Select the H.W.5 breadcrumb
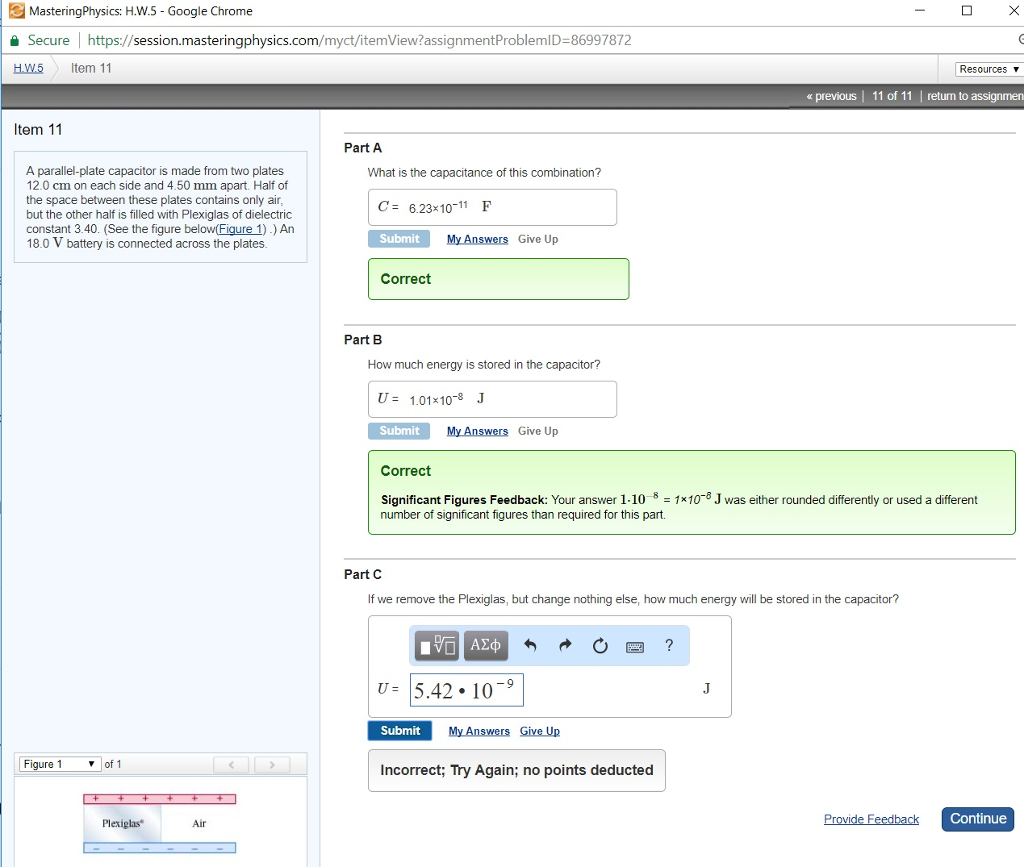Screen dimensions: 1024x867 (x=27, y=68)
